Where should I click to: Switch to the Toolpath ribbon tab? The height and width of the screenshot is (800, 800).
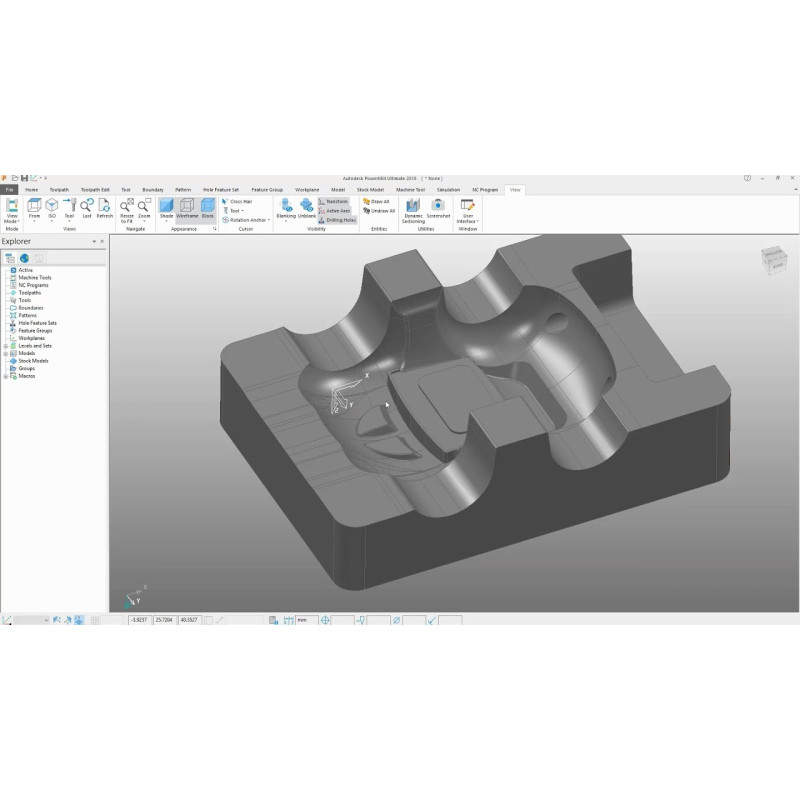(60, 189)
